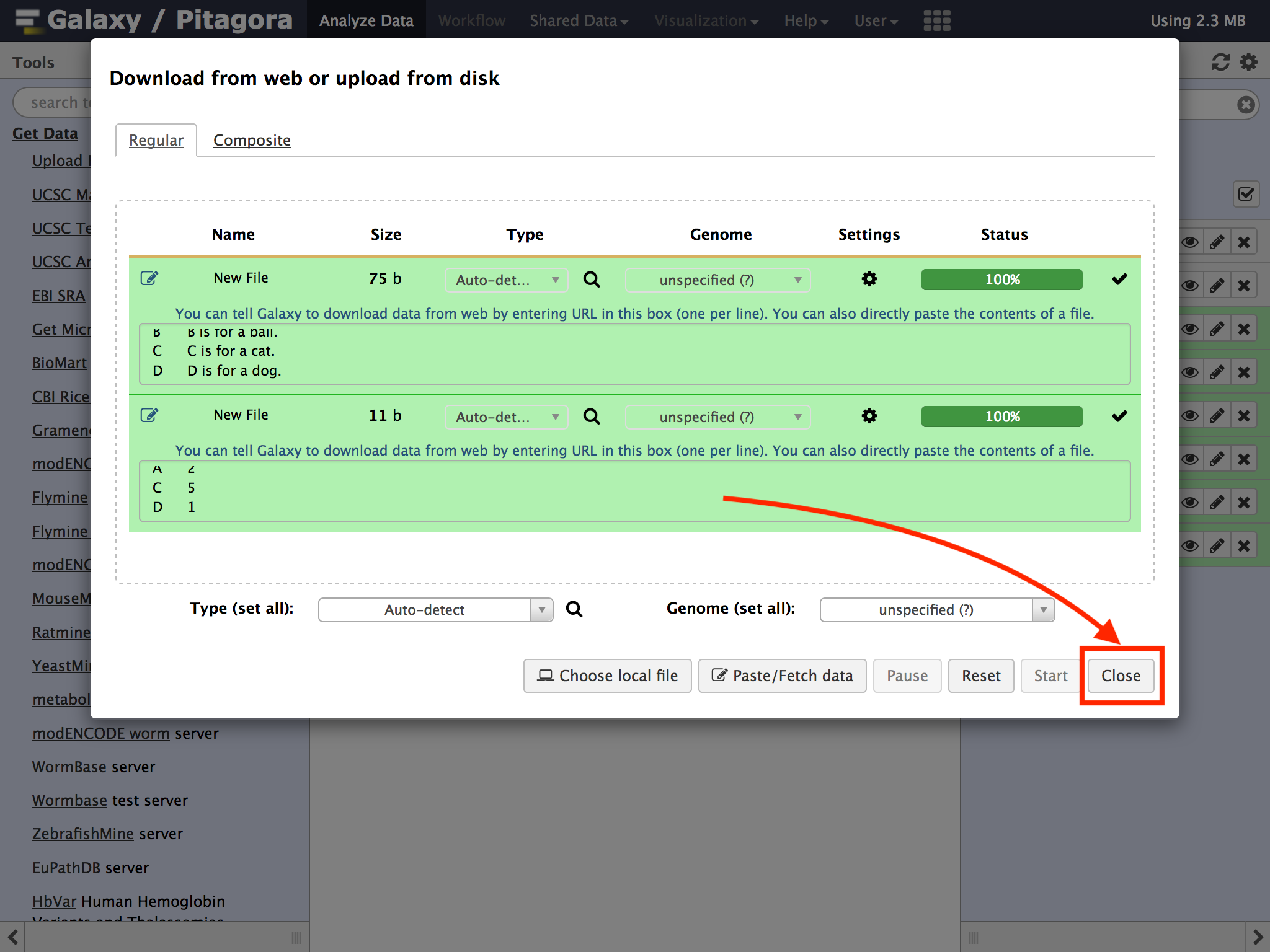The image size is (1270, 952).
Task: Switch to the Composite tab
Action: click(x=252, y=141)
